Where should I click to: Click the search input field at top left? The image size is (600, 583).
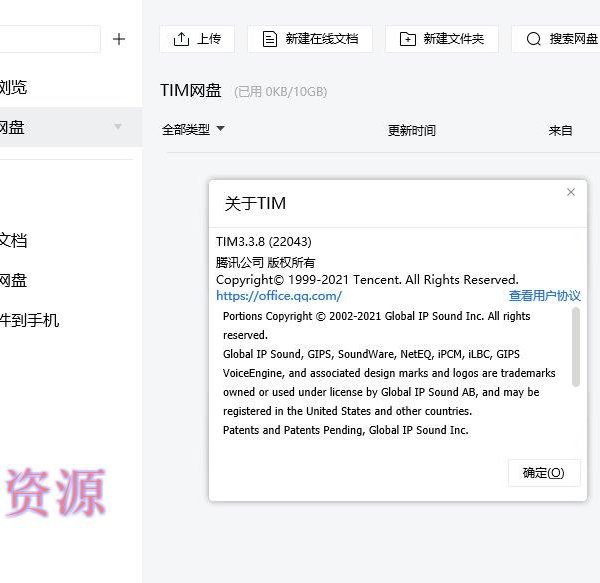click(50, 39)
